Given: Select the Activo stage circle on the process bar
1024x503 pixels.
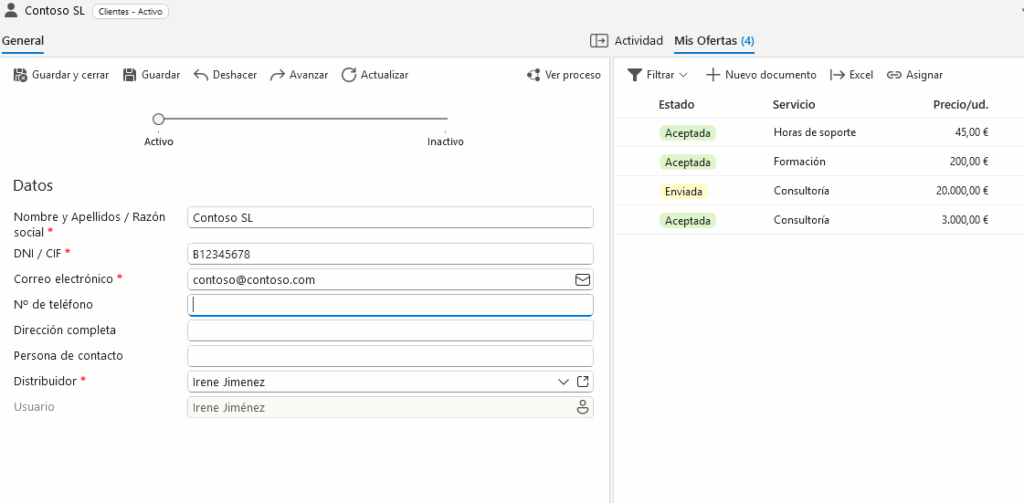Looking at the screenshot, I should tap(158, 119).
